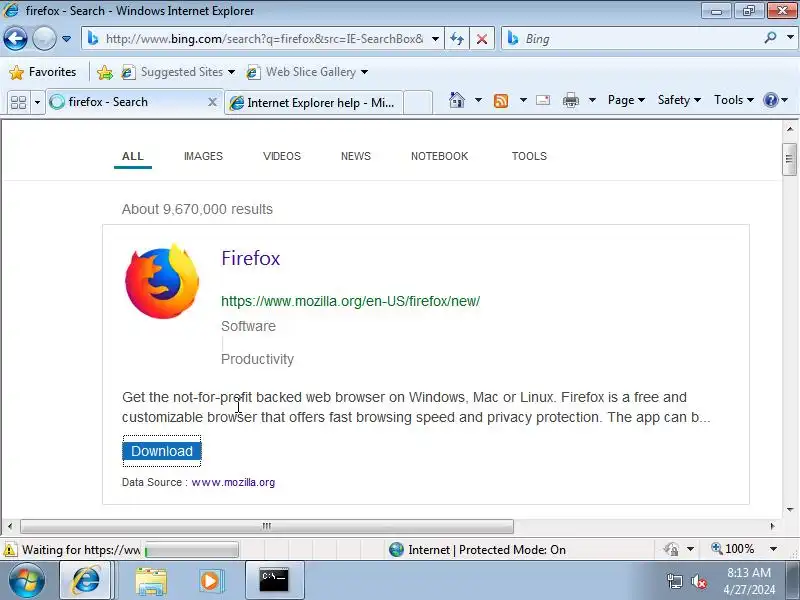This screenshot has height=600, width=800.
Task: Open the Command Prompt taskbar icon
Action: [274, 580]
